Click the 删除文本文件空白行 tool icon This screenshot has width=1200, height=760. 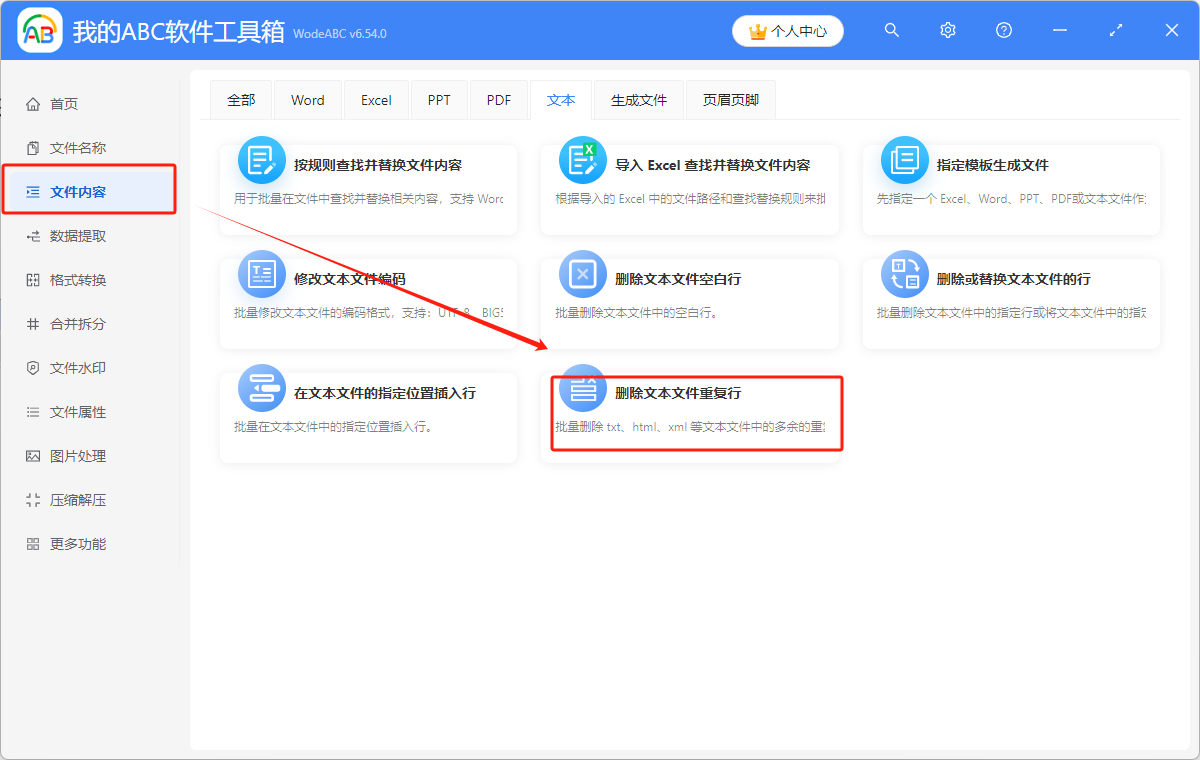(582, 270)
